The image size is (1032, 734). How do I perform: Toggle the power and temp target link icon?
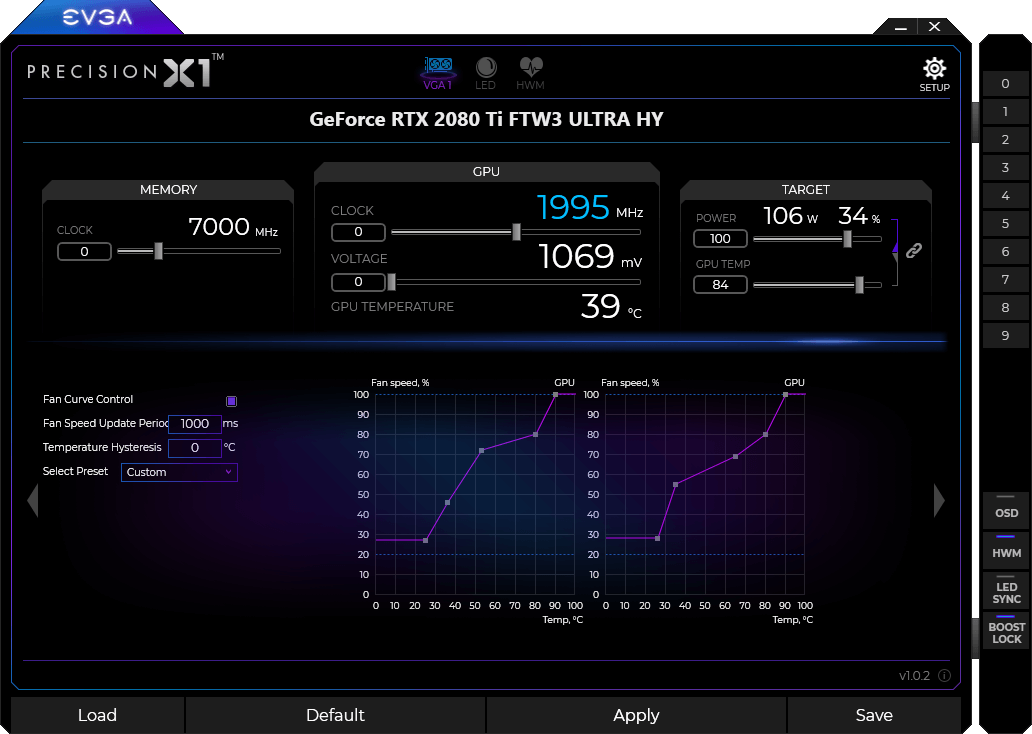[x=914, y=251]
